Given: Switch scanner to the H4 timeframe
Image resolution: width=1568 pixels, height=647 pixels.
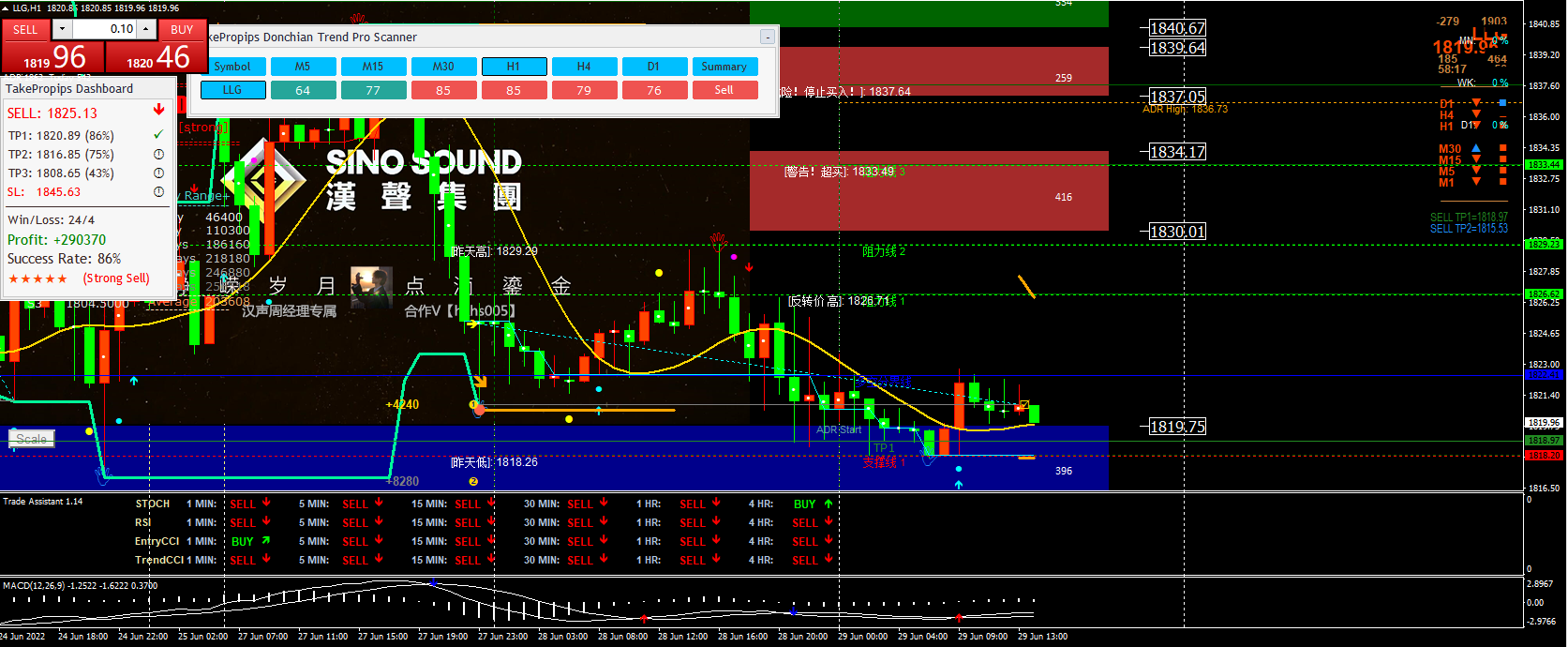Looking at the screenshot, I should 584,67.
